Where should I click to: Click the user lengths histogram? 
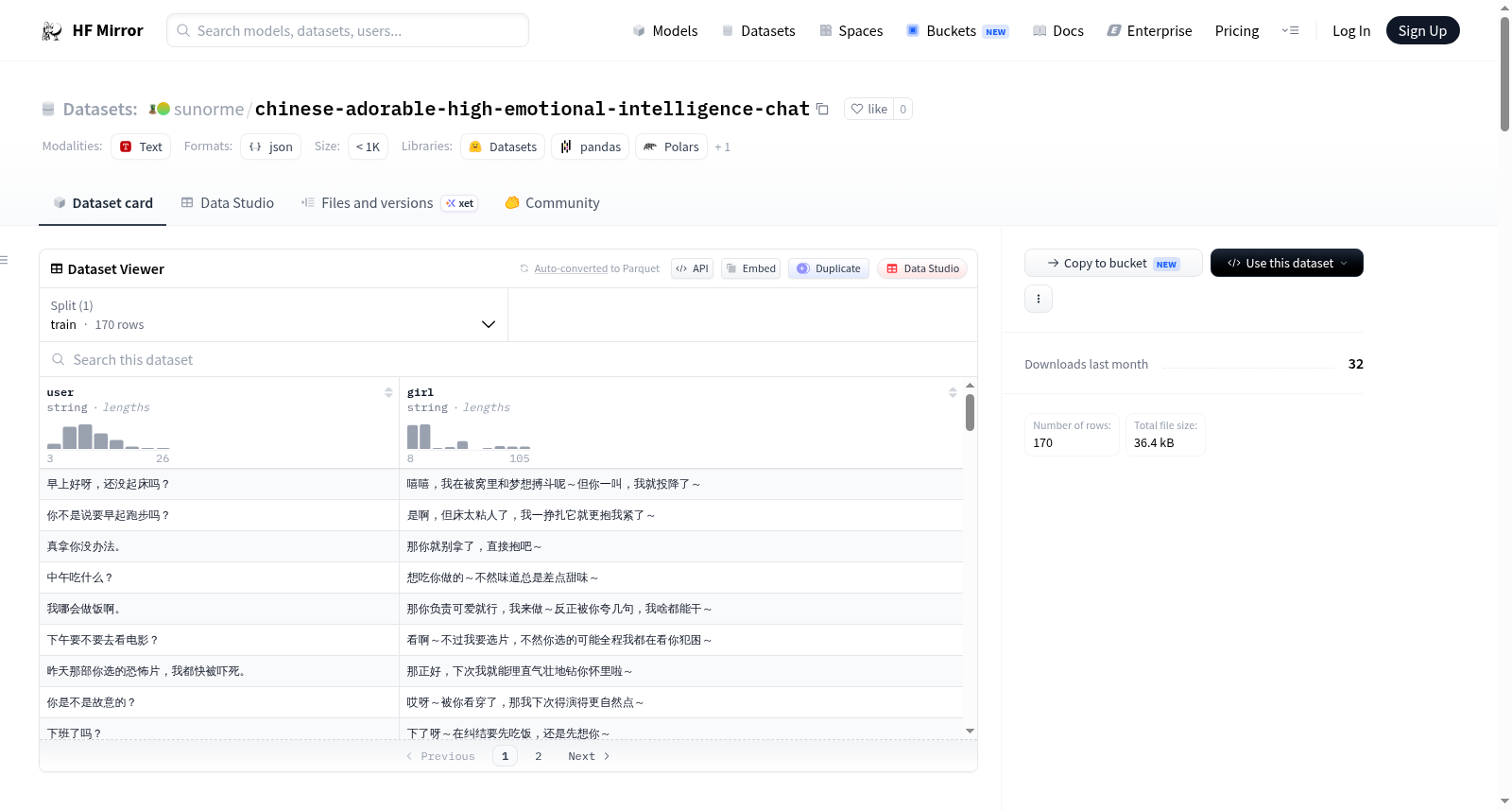pyautogui.click(x=109, y=437)
